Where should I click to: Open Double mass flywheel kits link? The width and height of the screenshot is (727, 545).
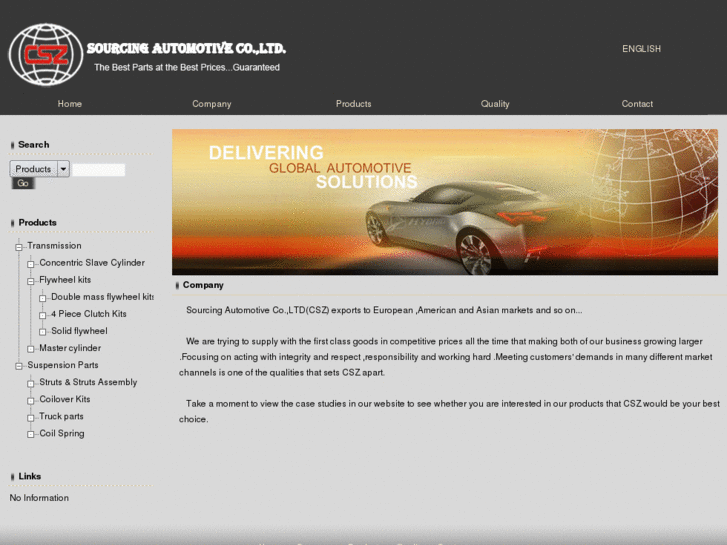(102, 297)
